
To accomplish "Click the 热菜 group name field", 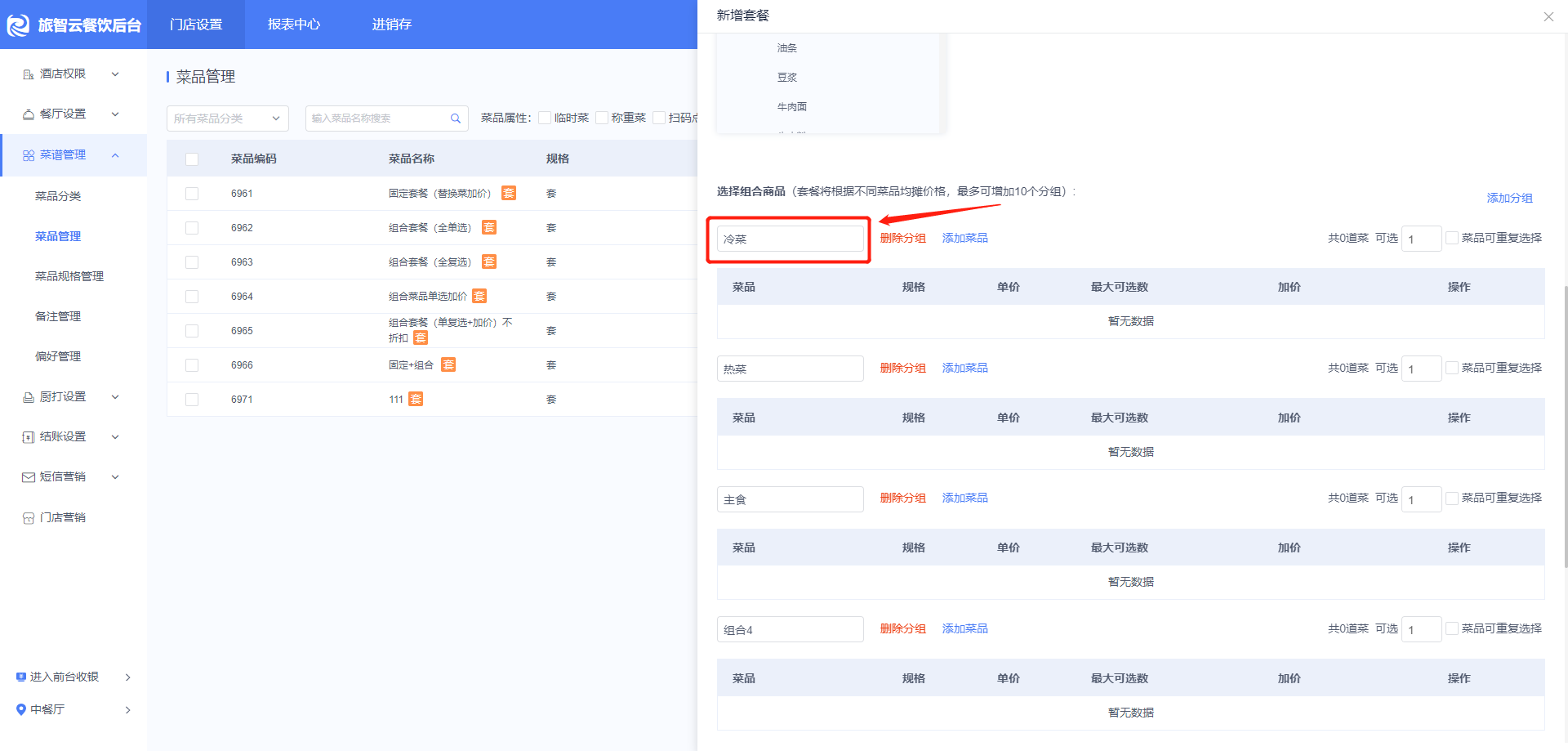I will coord(790,369).
